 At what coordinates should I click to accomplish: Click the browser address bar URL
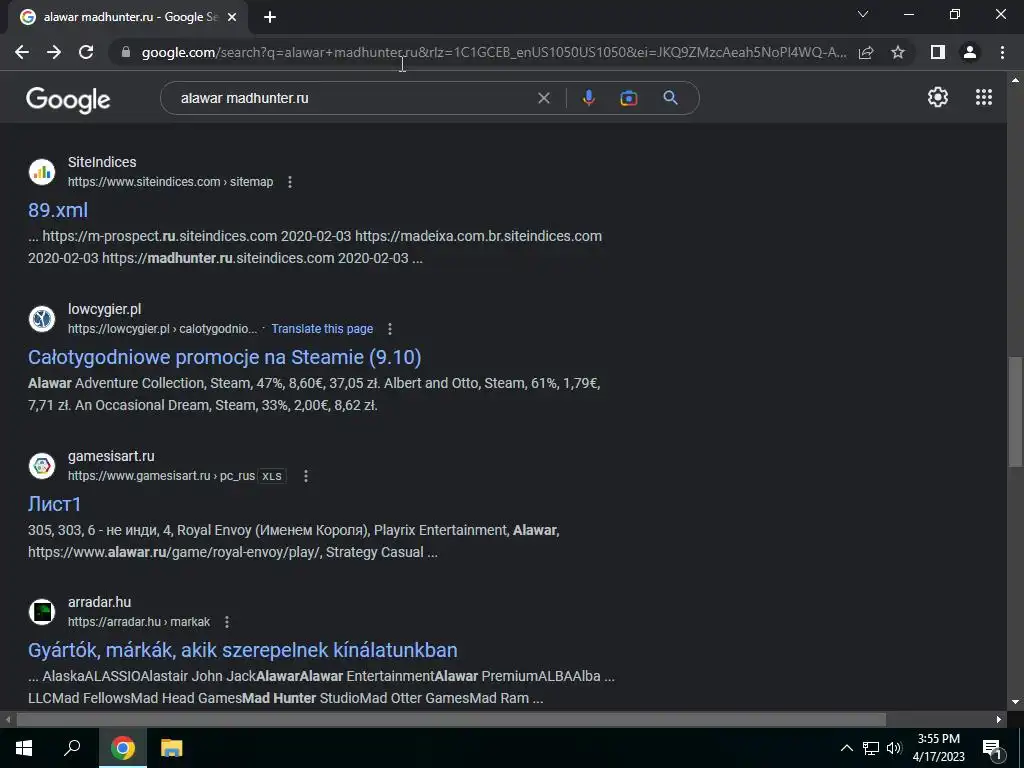pyautogui.click(x=494, y=52)
